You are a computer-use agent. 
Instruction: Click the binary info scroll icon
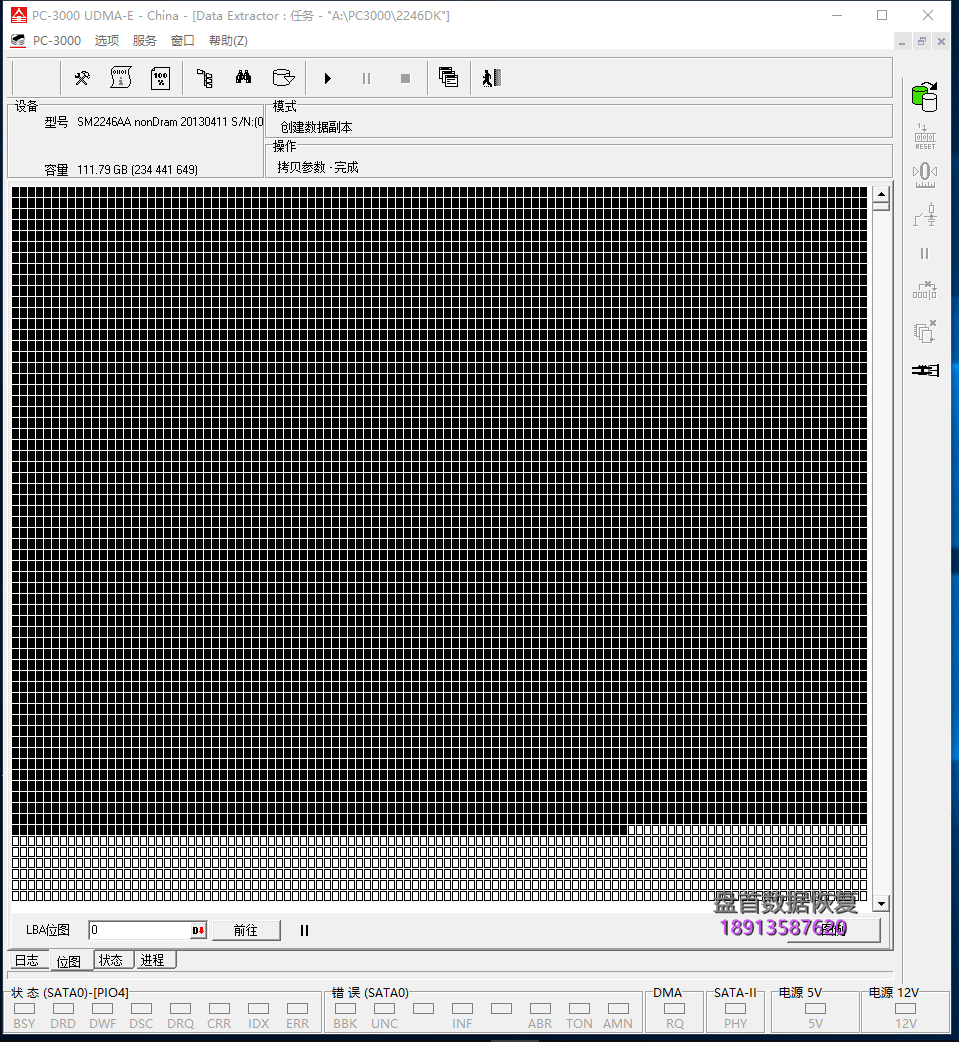tap(120, 78)
